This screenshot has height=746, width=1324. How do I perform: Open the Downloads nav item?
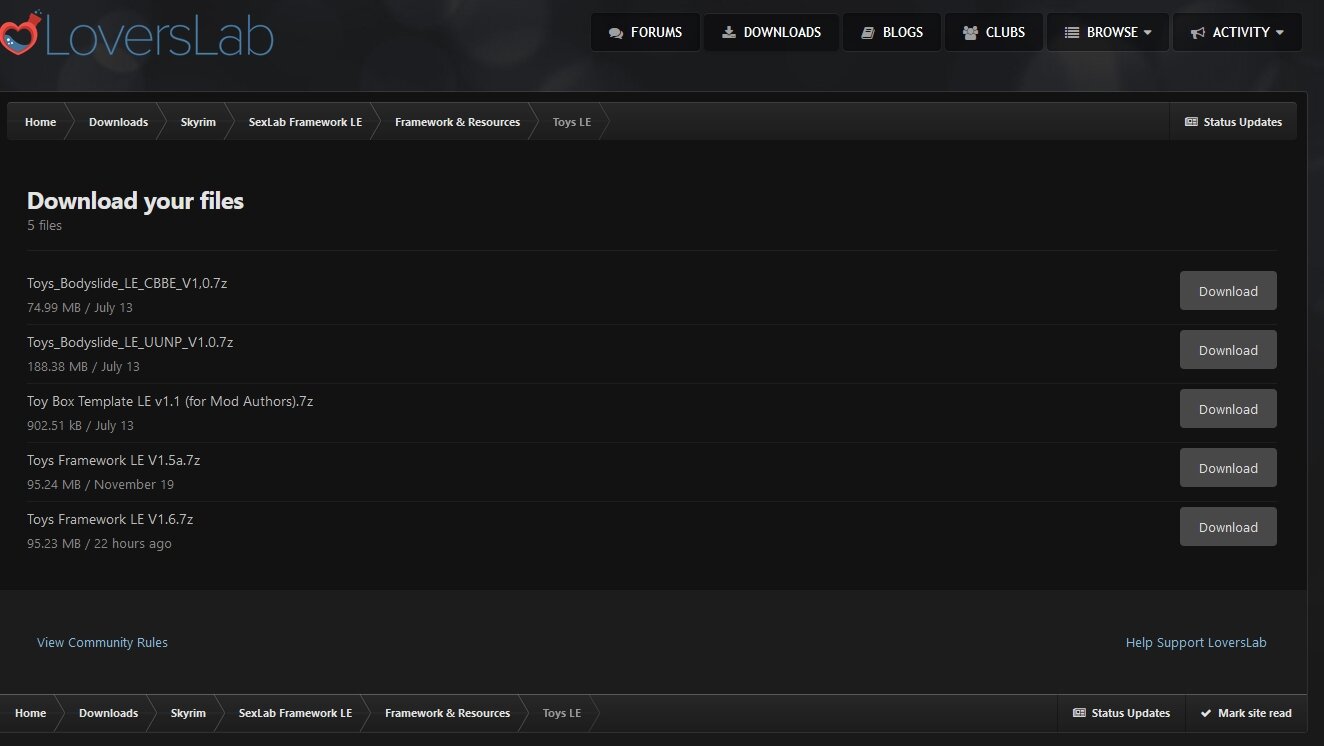(x=771, y=32)
